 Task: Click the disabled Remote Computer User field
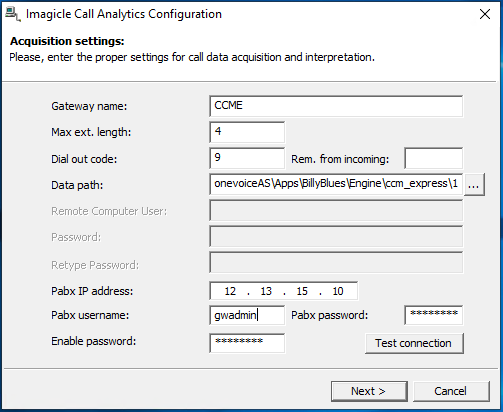coord(336,210)
